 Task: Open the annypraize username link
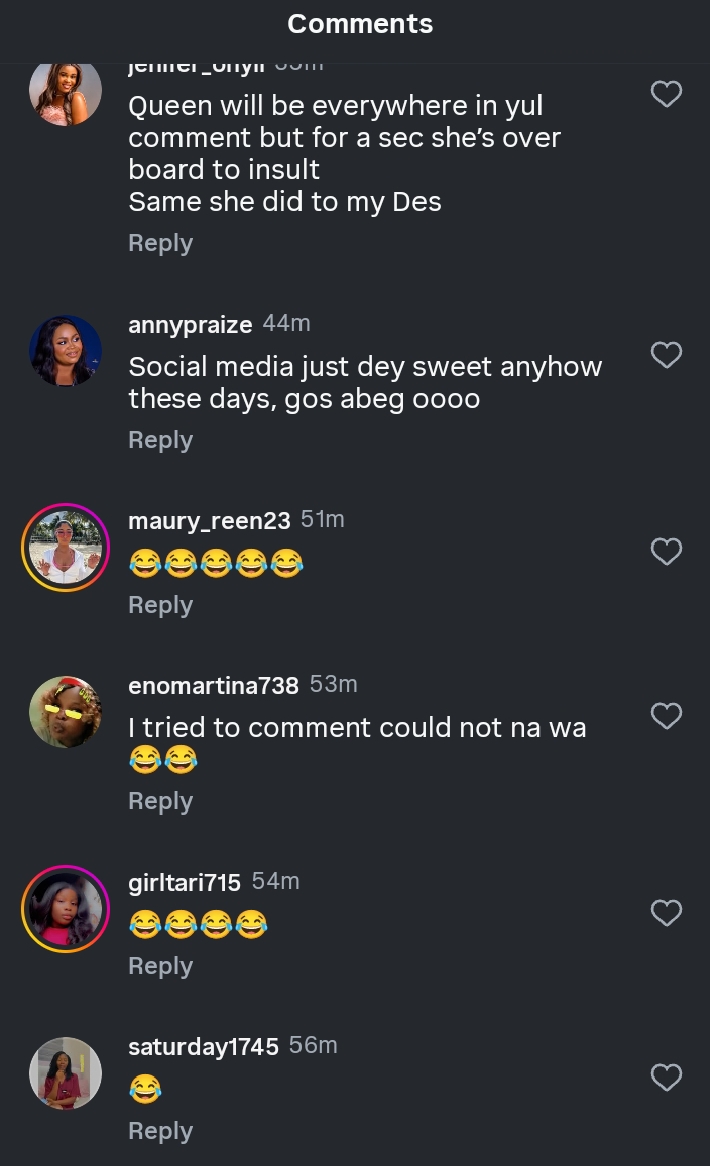point(190,325)
